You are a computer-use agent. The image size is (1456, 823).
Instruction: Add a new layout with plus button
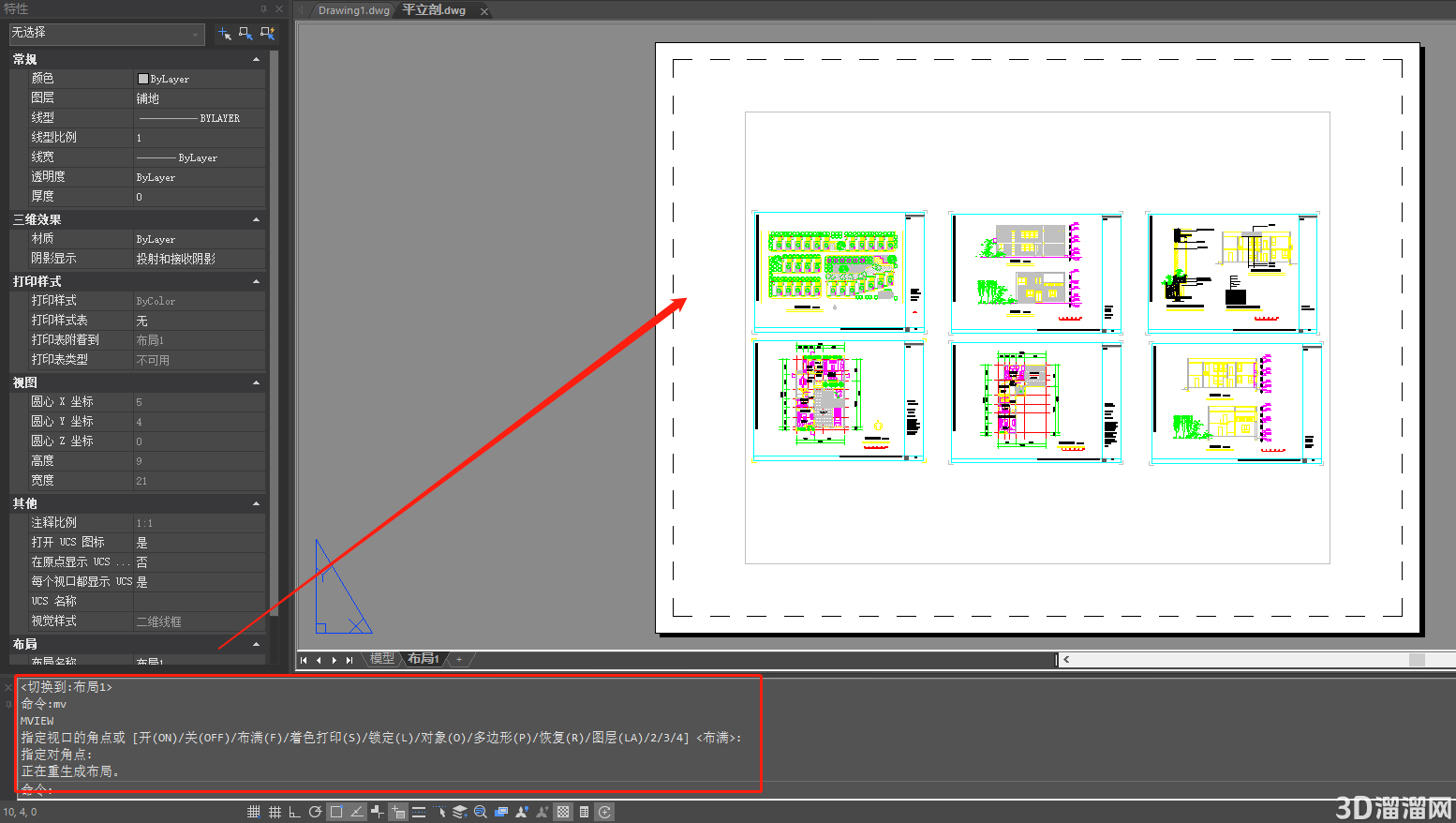(459, 660)
